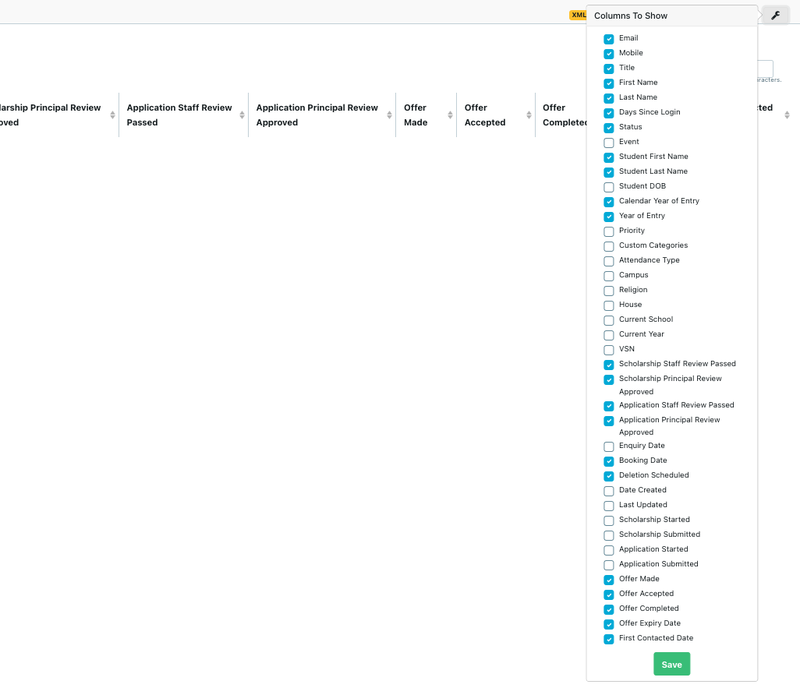The image size is (800, 695).
Task: Enable the Religion column
Action: (608, 289)
